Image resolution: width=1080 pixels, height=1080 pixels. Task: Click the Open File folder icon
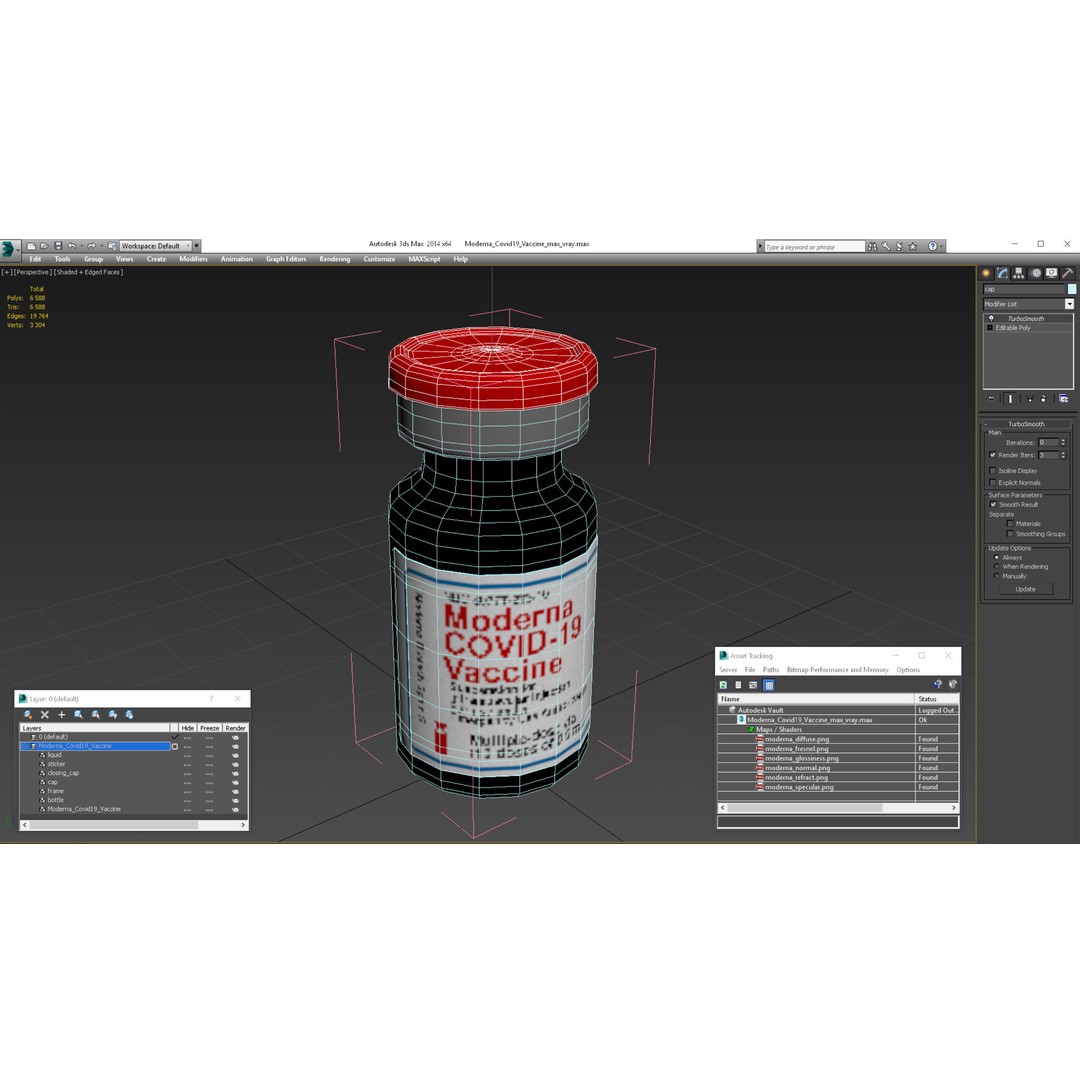coord(44,246)
